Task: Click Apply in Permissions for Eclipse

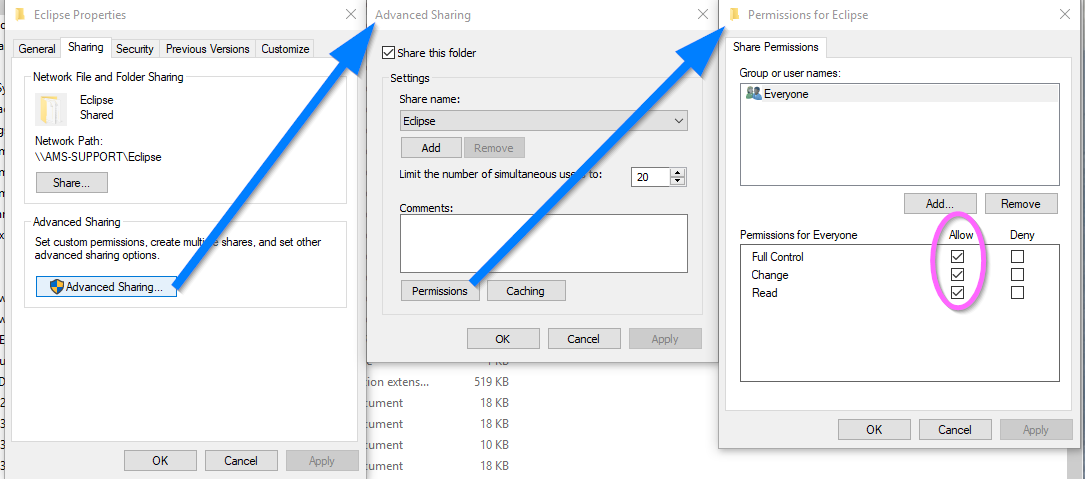Action: point(1036,429)
